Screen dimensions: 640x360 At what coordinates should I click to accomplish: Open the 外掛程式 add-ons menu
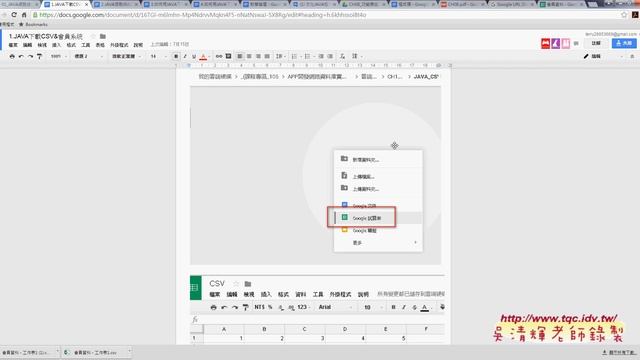[x=119, y=45]
